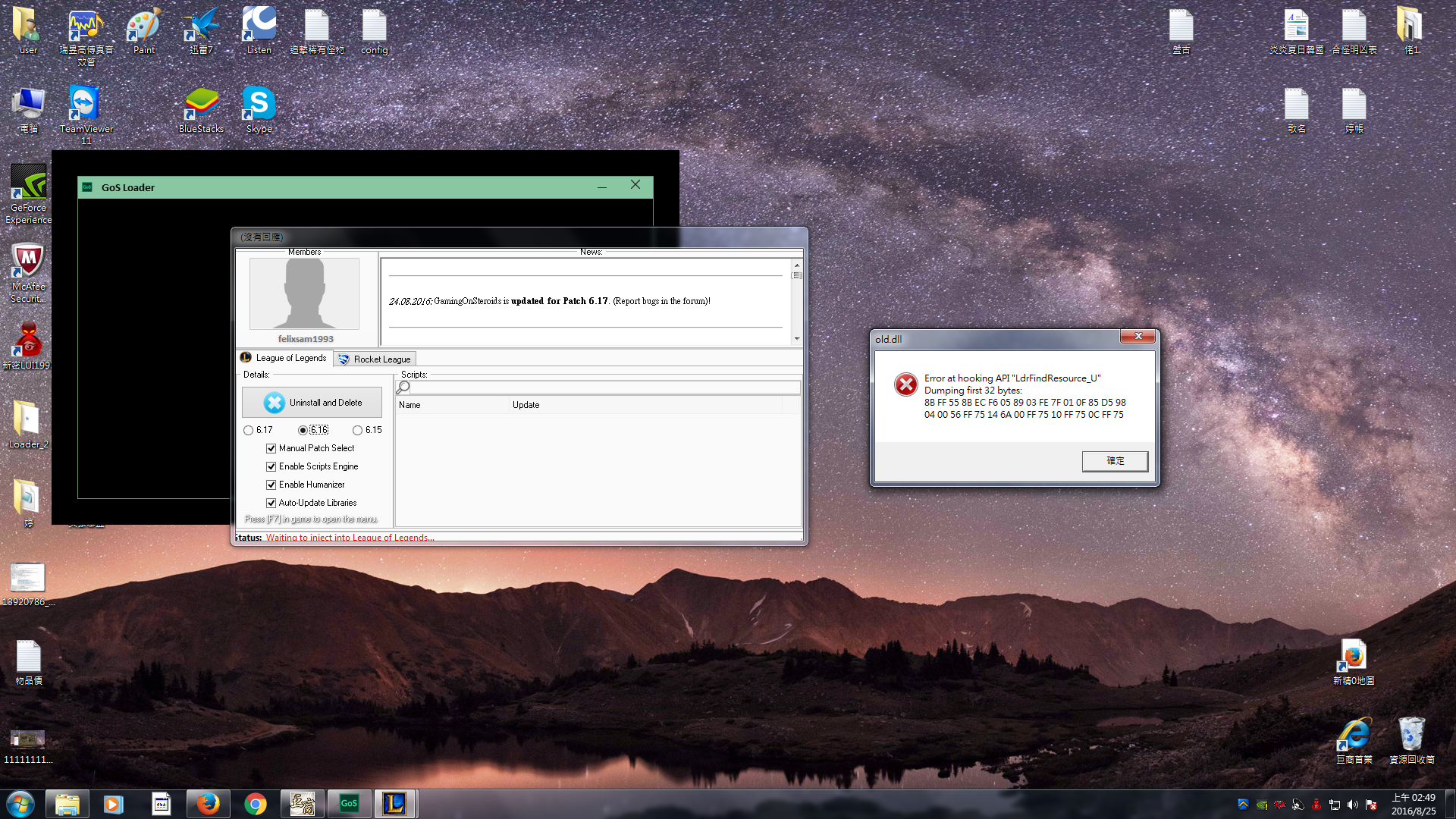Image resolution: width=1456 pixels, height=819 pixels.
Task: Click the search magnifier icon in Scripts
Action: pos(403,388)
